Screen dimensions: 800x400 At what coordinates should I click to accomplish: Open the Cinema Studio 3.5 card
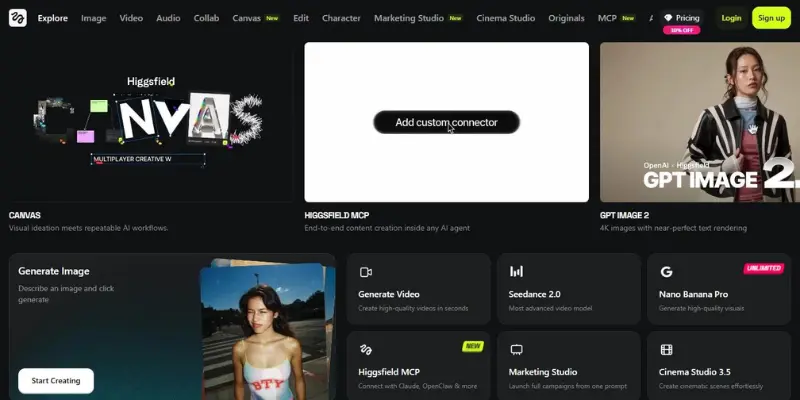pos(719,366)
